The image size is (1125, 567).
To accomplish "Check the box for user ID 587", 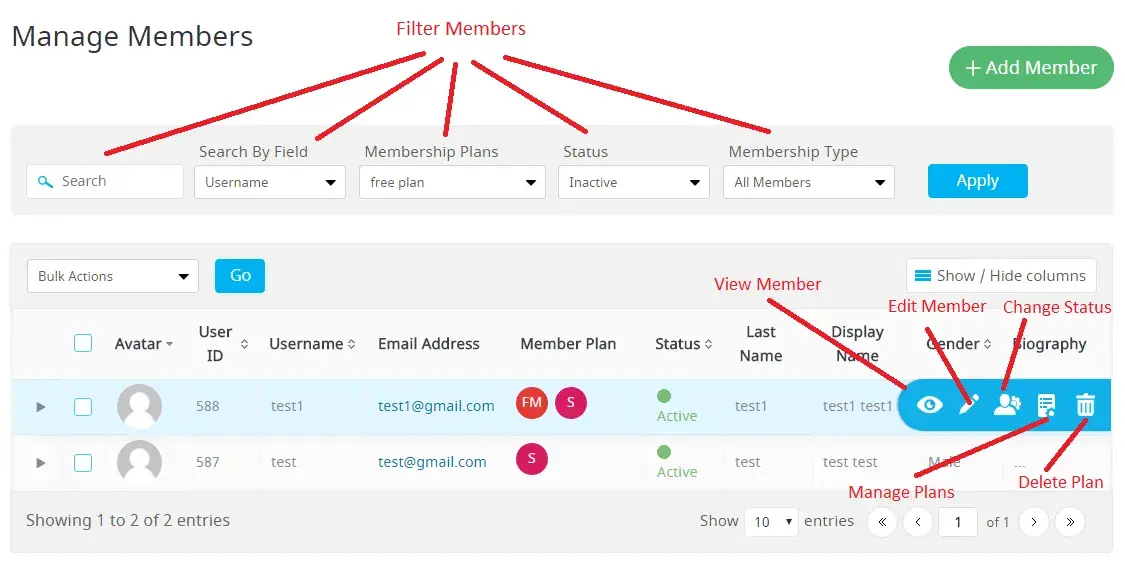I will pos(83,462).
